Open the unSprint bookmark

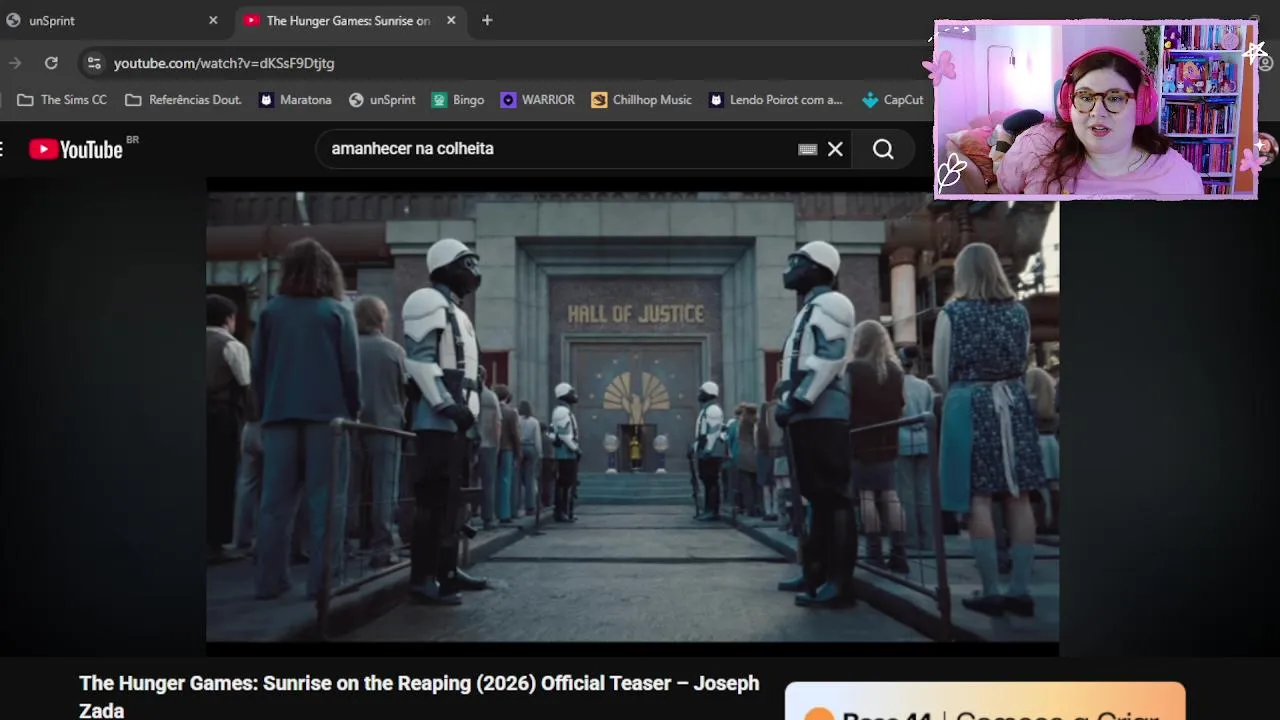[x=382, y=100]
